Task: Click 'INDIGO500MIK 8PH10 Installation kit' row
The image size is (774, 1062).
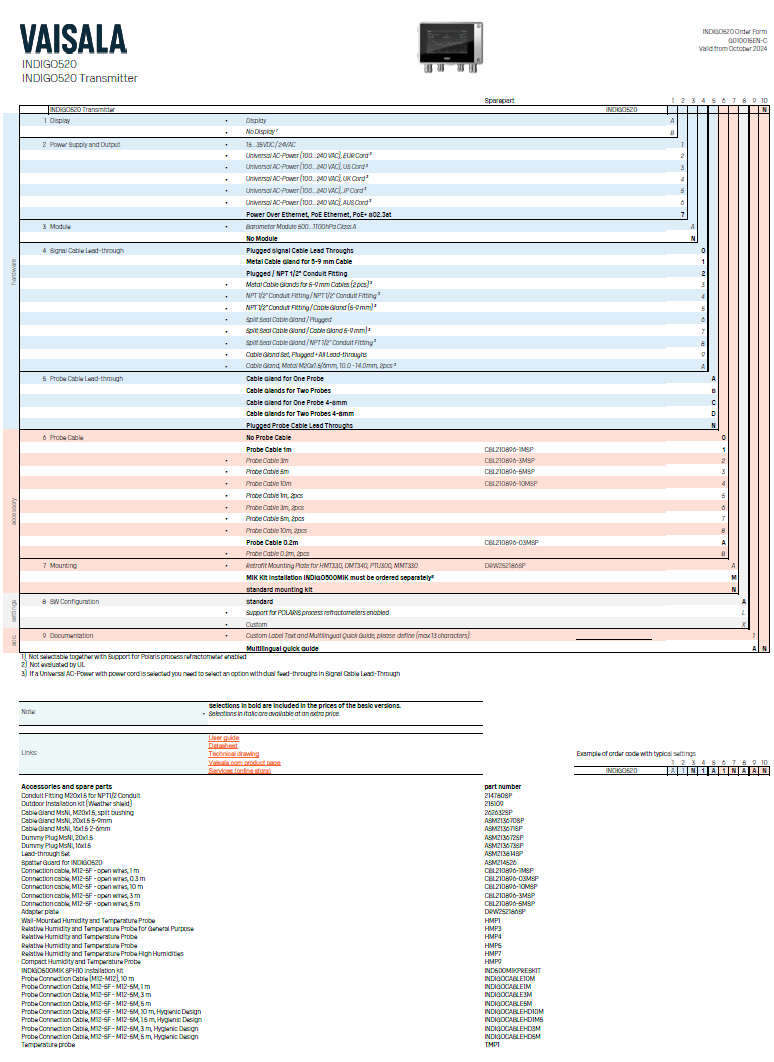Action: 72,971
